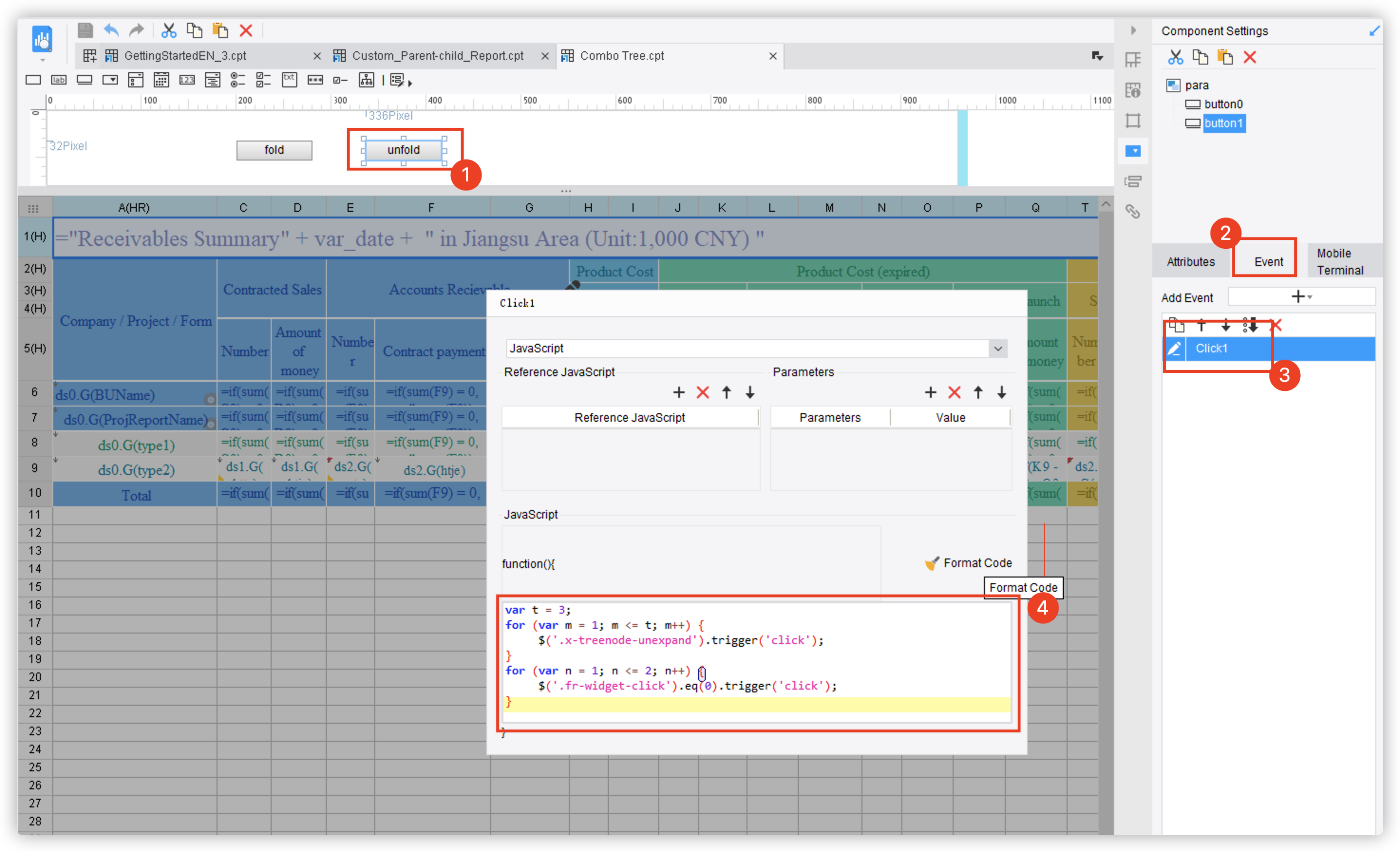Select the Radio Button Group widget tool
Viewport: 1400px width, 852px height.
tap(237, 80)
